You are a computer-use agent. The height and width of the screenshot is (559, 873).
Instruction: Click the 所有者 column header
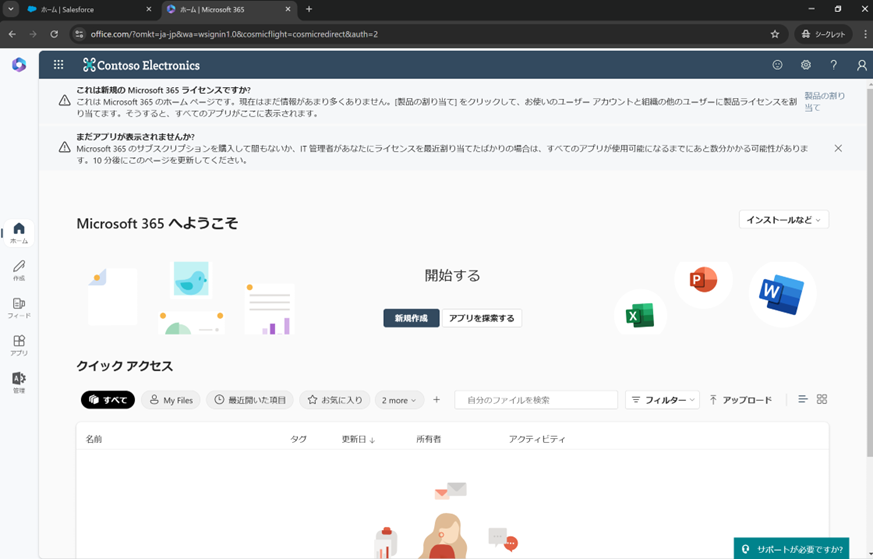[x=429, y=439]
